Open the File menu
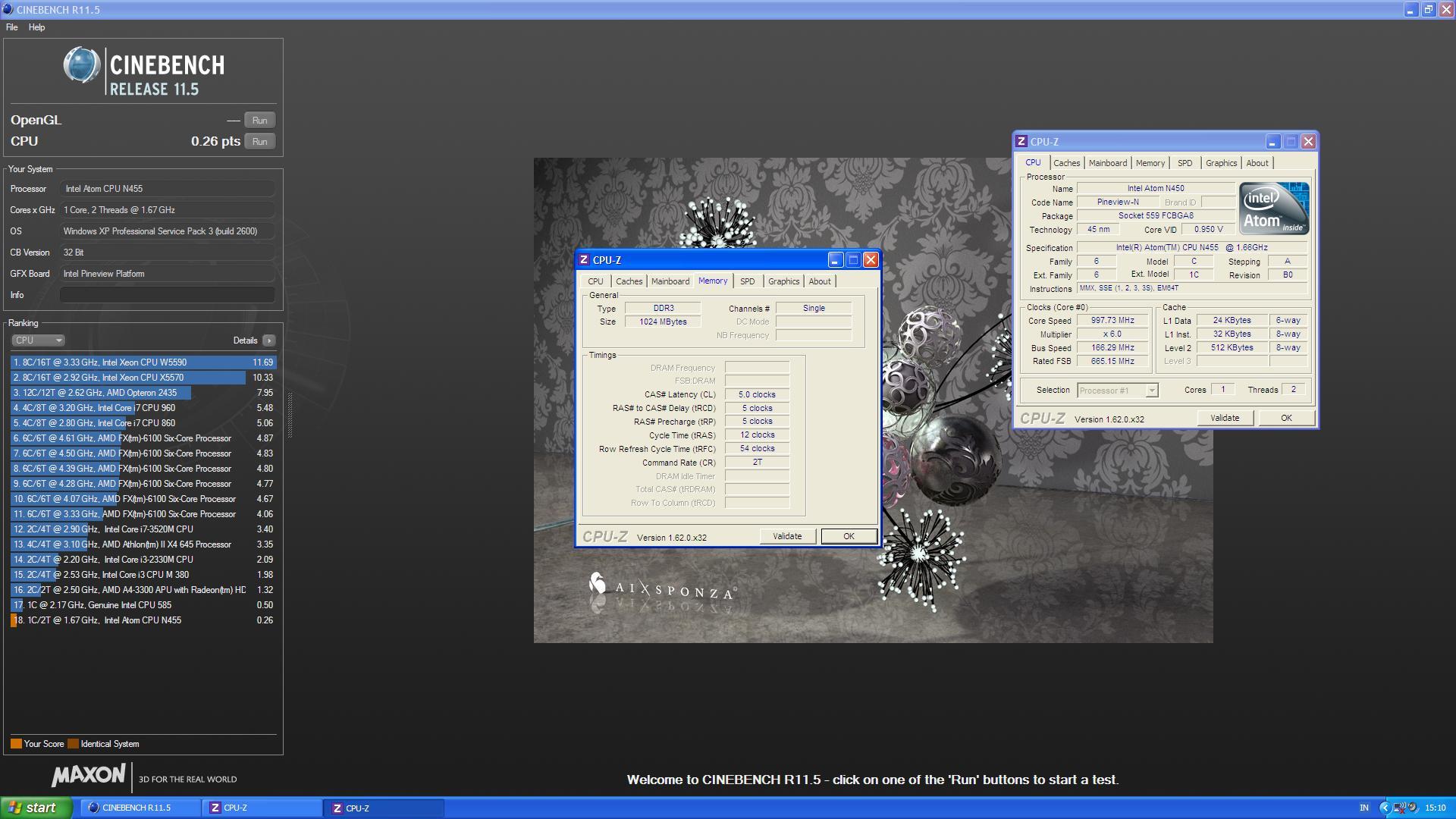 coord(12,27)
